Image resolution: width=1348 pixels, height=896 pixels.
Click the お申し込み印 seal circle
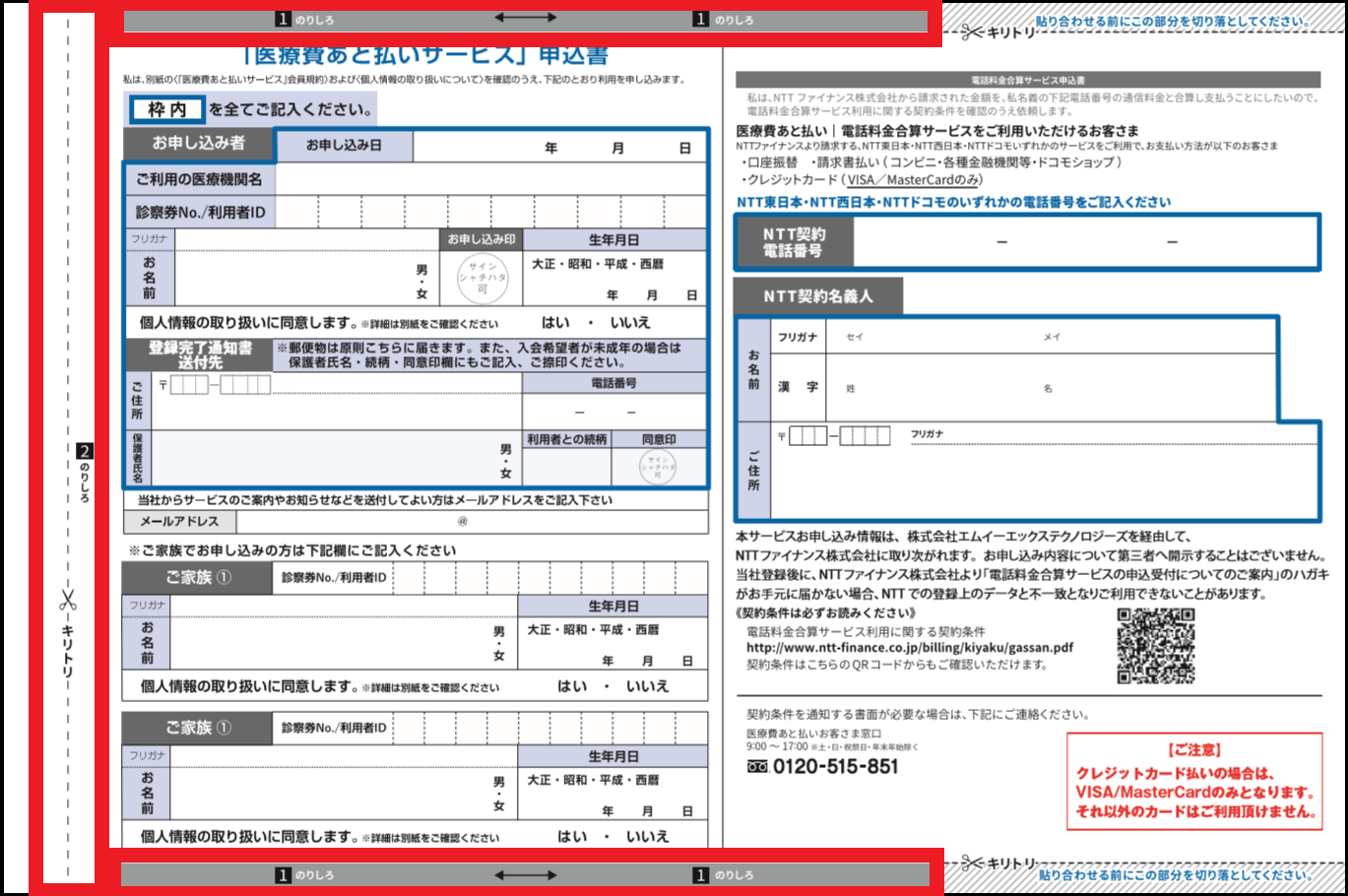tap(482, 279)
